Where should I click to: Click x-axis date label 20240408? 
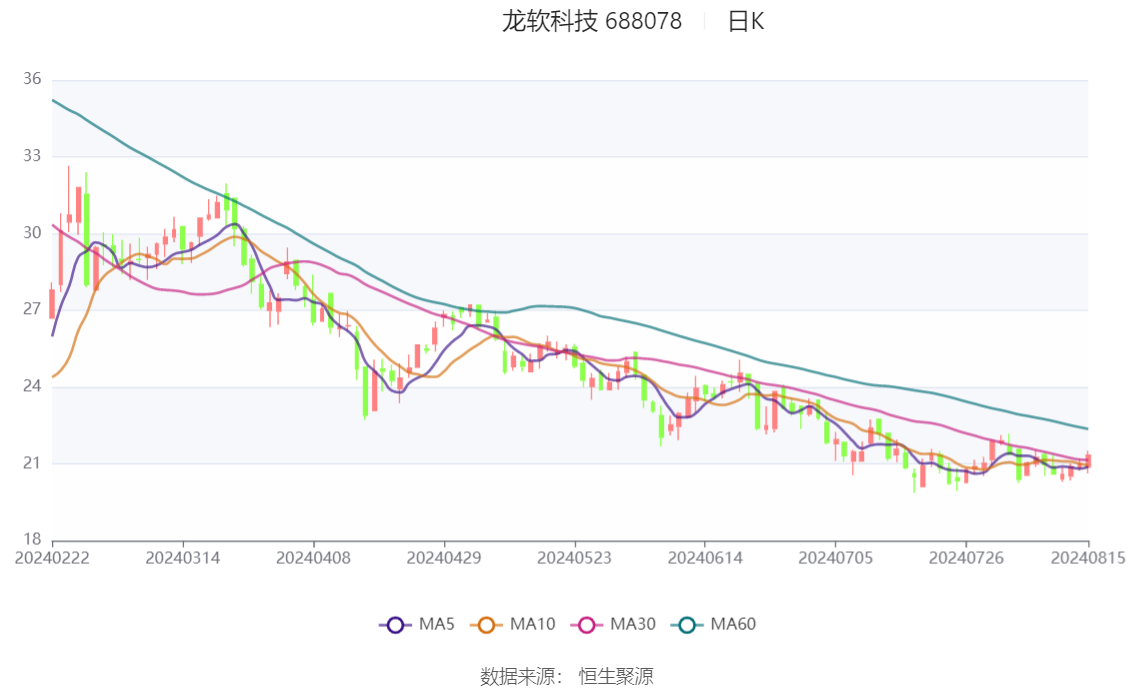[313, 558]
